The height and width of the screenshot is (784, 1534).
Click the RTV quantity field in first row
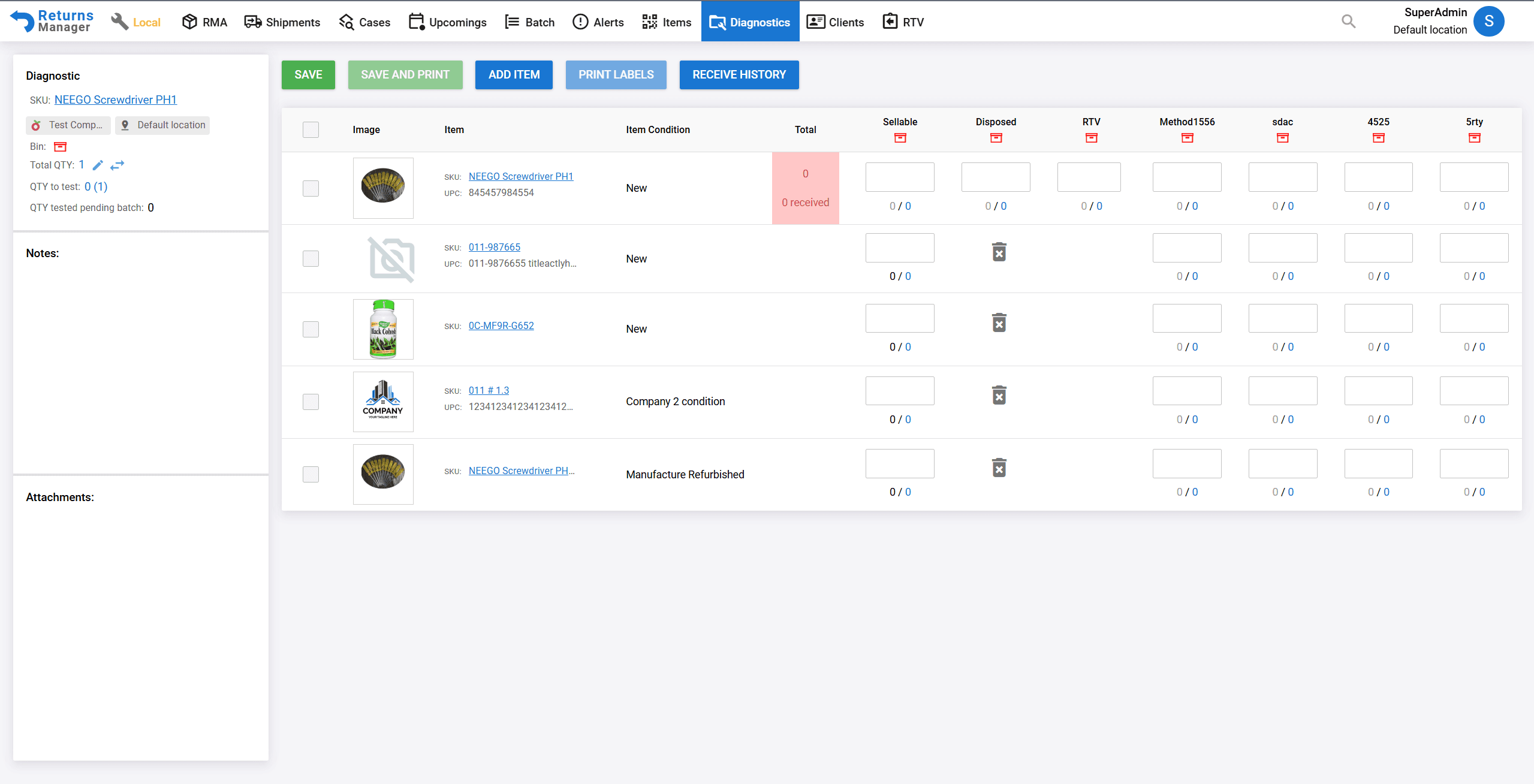1089,177
